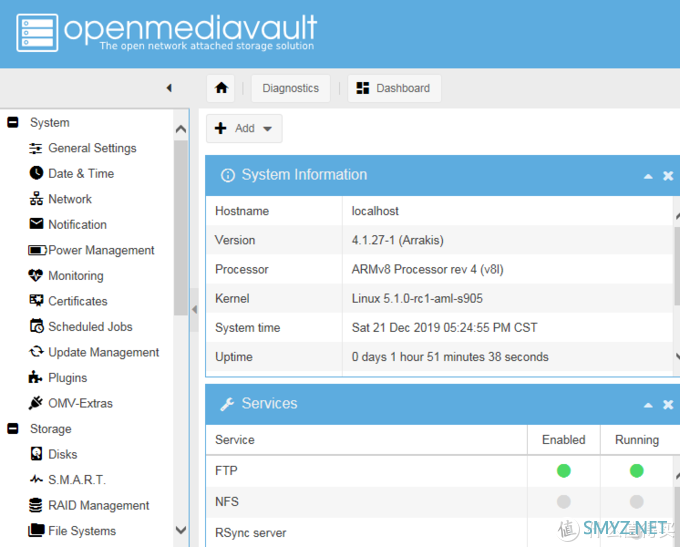The height and width of the screenshot is (547, 680).
Task: Click the RAID Management database icon
Action: (x=36, y=505)
